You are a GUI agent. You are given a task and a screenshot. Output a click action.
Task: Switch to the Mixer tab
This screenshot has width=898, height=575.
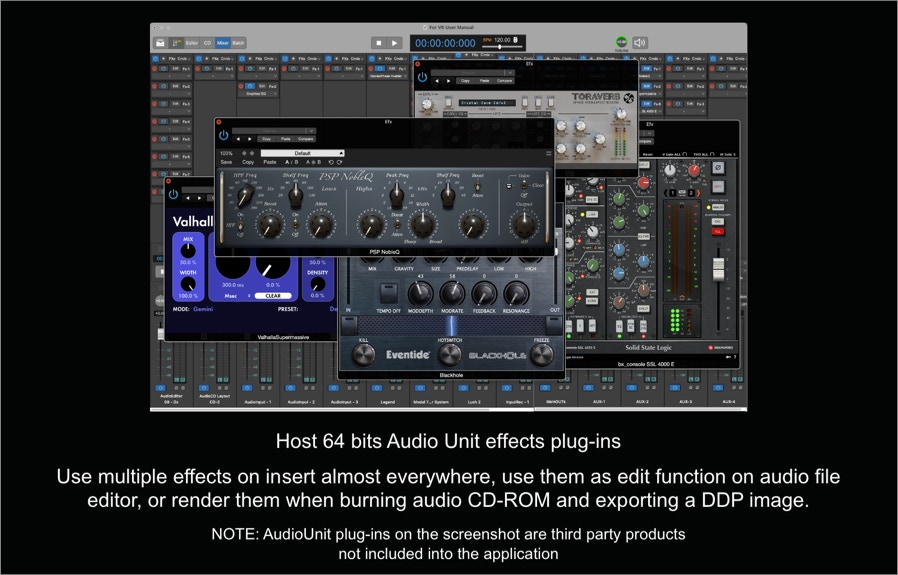[x=223, y=43]
